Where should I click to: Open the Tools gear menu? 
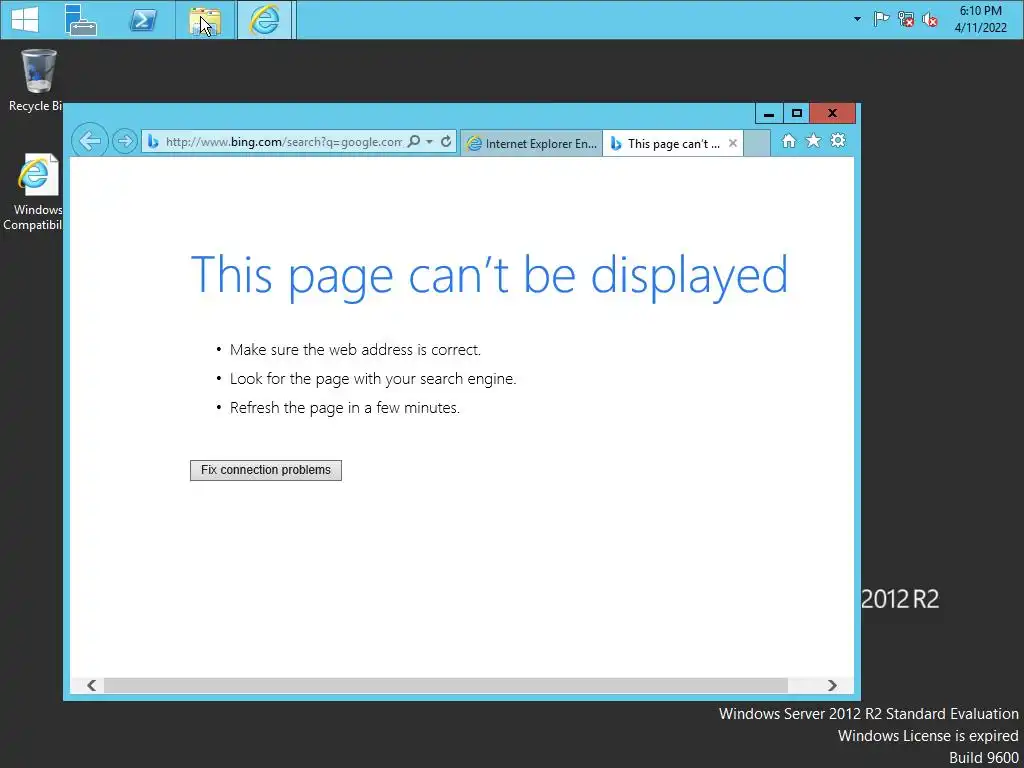pyautogui.click(x=838, y=140)
